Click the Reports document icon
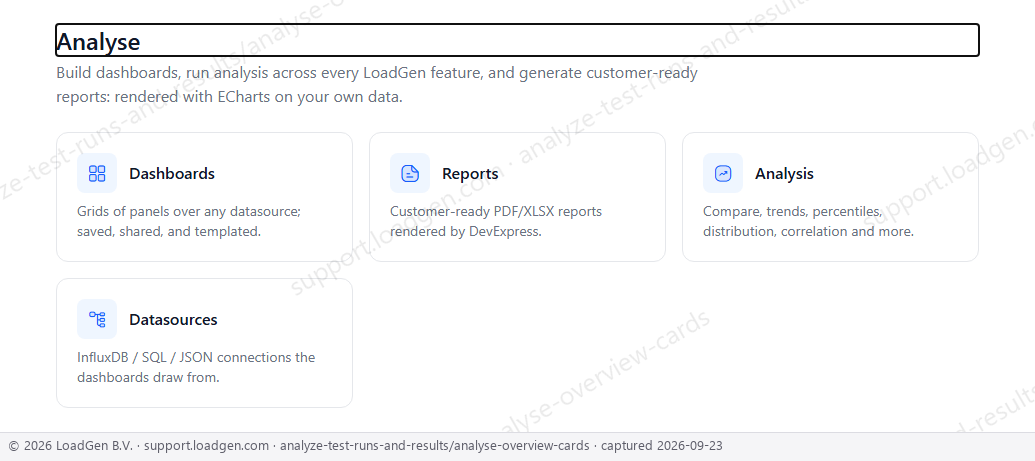1035x461 pixels. click(410, 173)
